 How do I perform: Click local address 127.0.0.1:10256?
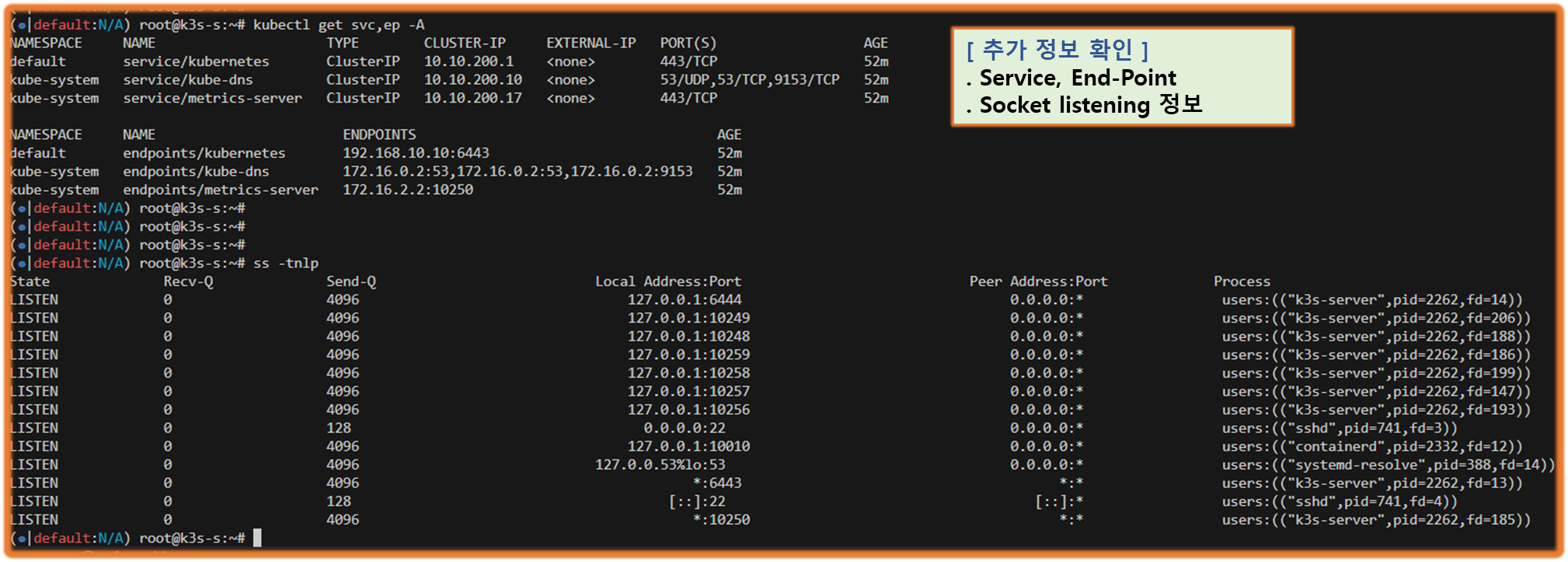(688, 410)
